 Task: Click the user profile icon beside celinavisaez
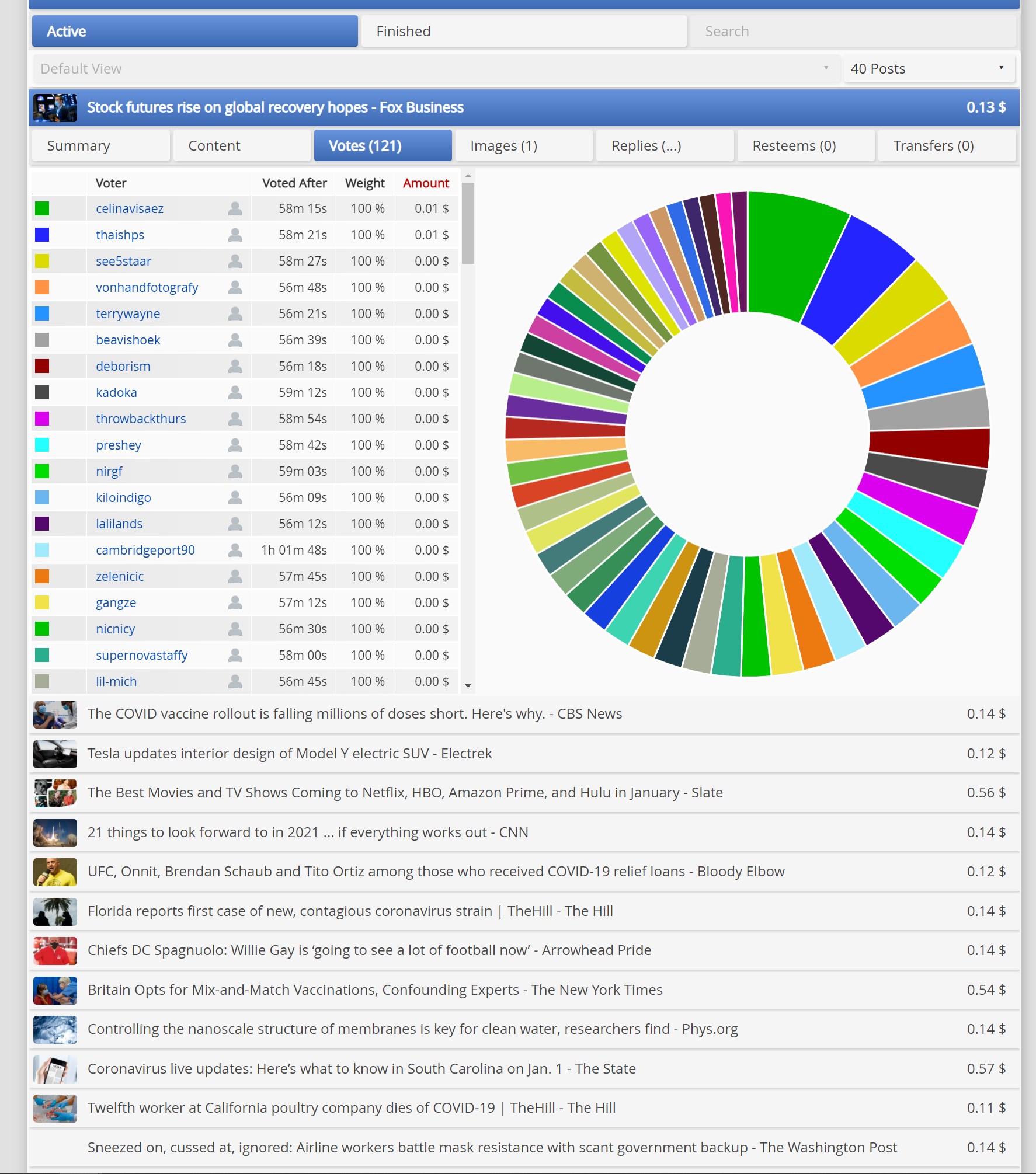[235, 208]
